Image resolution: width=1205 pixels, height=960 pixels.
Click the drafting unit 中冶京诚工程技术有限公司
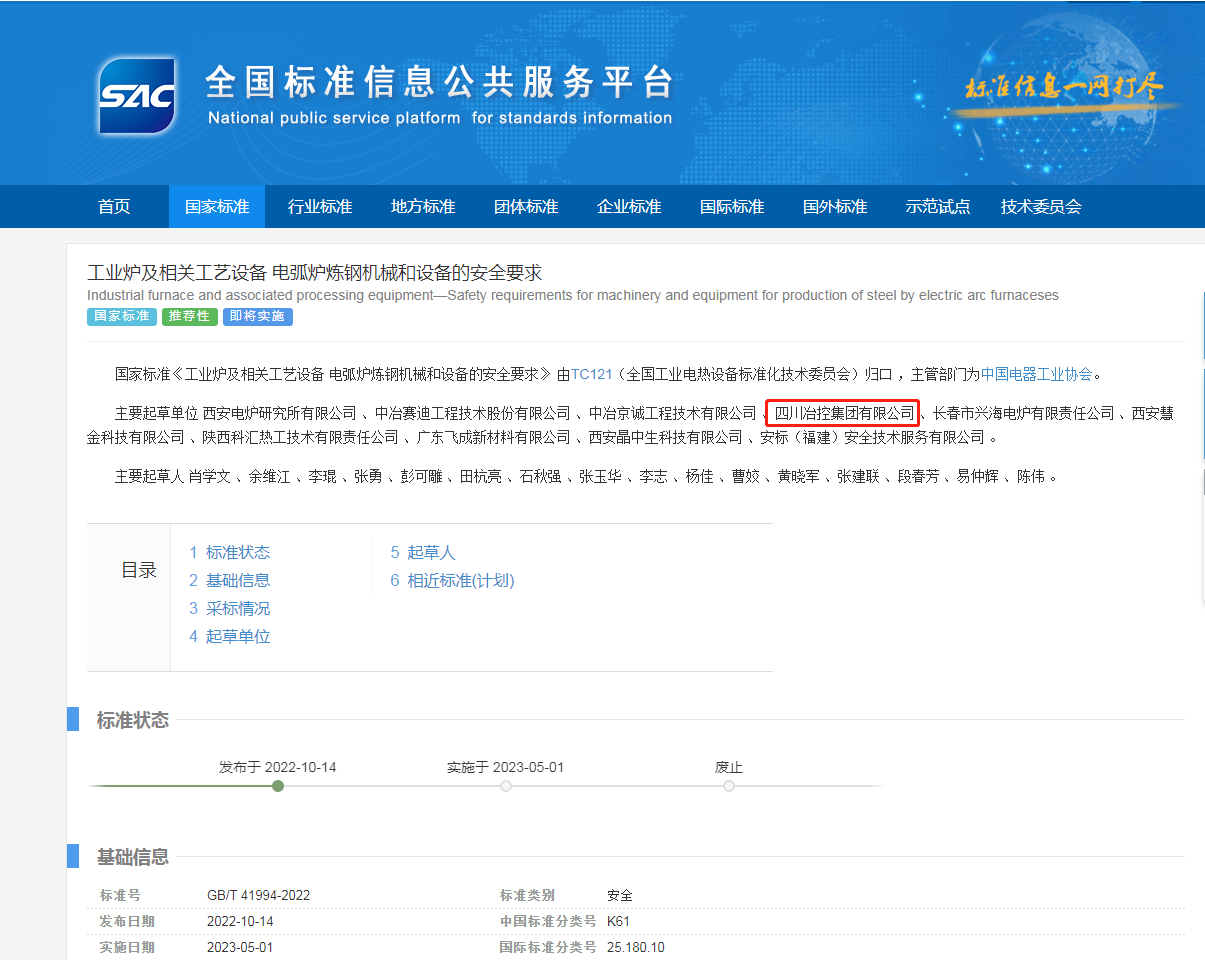(672, 413)
